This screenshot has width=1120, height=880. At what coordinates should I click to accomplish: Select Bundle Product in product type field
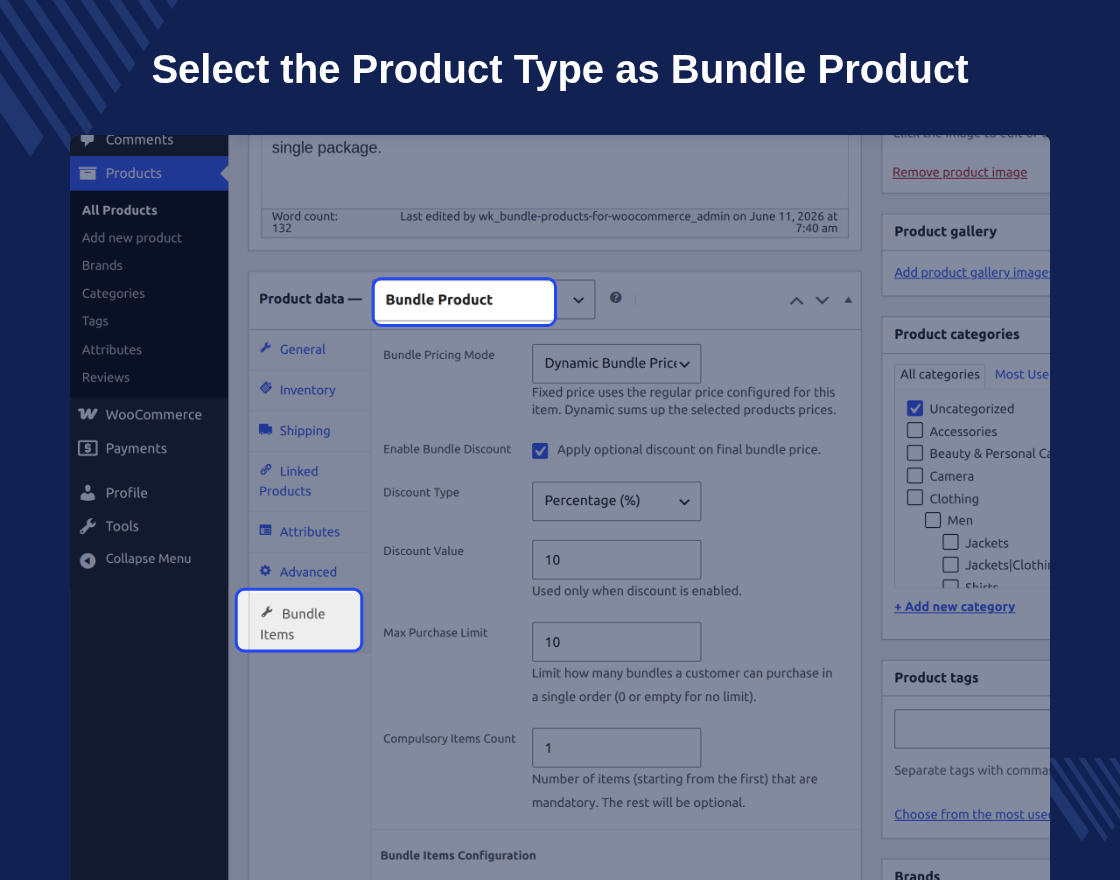click(464, 301)
